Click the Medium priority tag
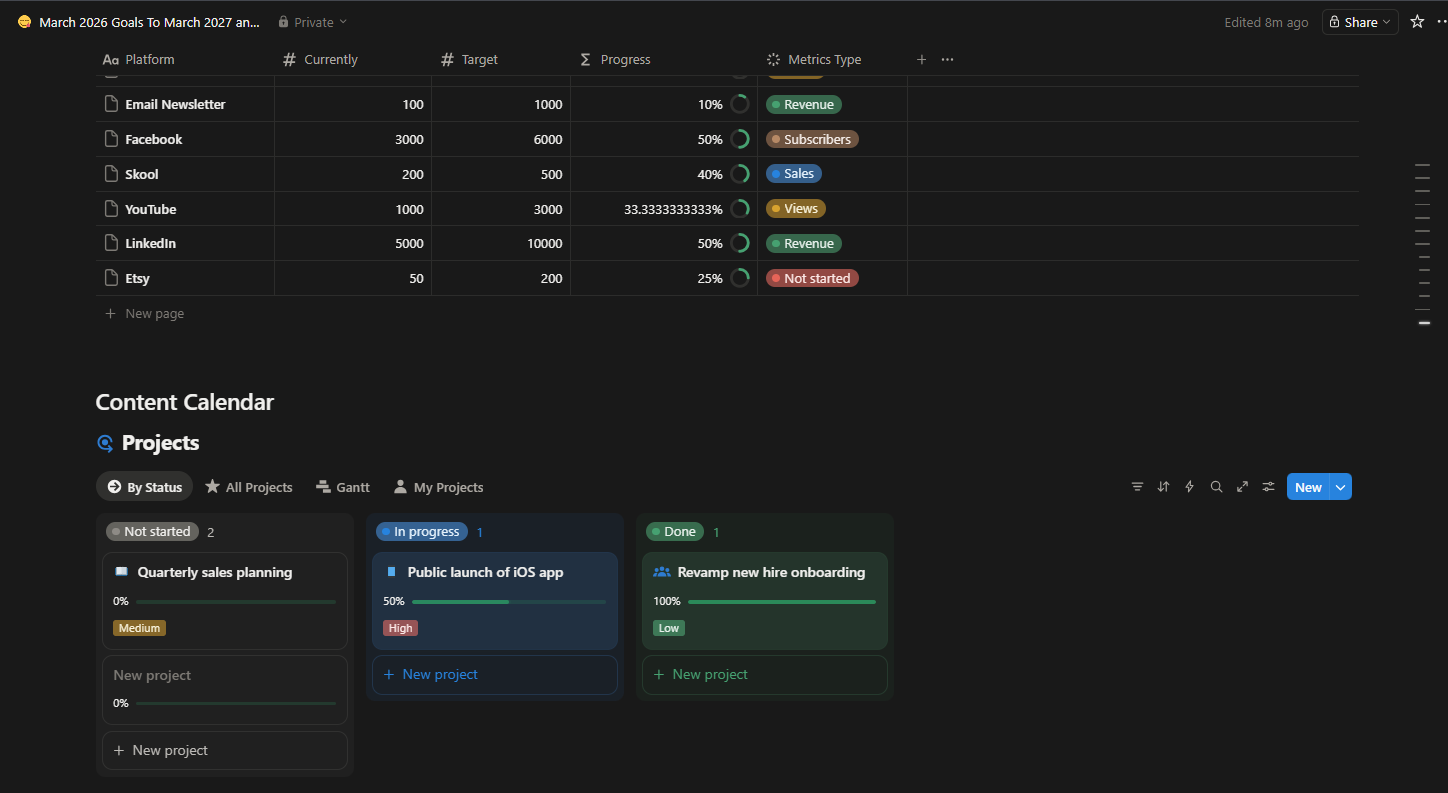 tap(139, 628)
